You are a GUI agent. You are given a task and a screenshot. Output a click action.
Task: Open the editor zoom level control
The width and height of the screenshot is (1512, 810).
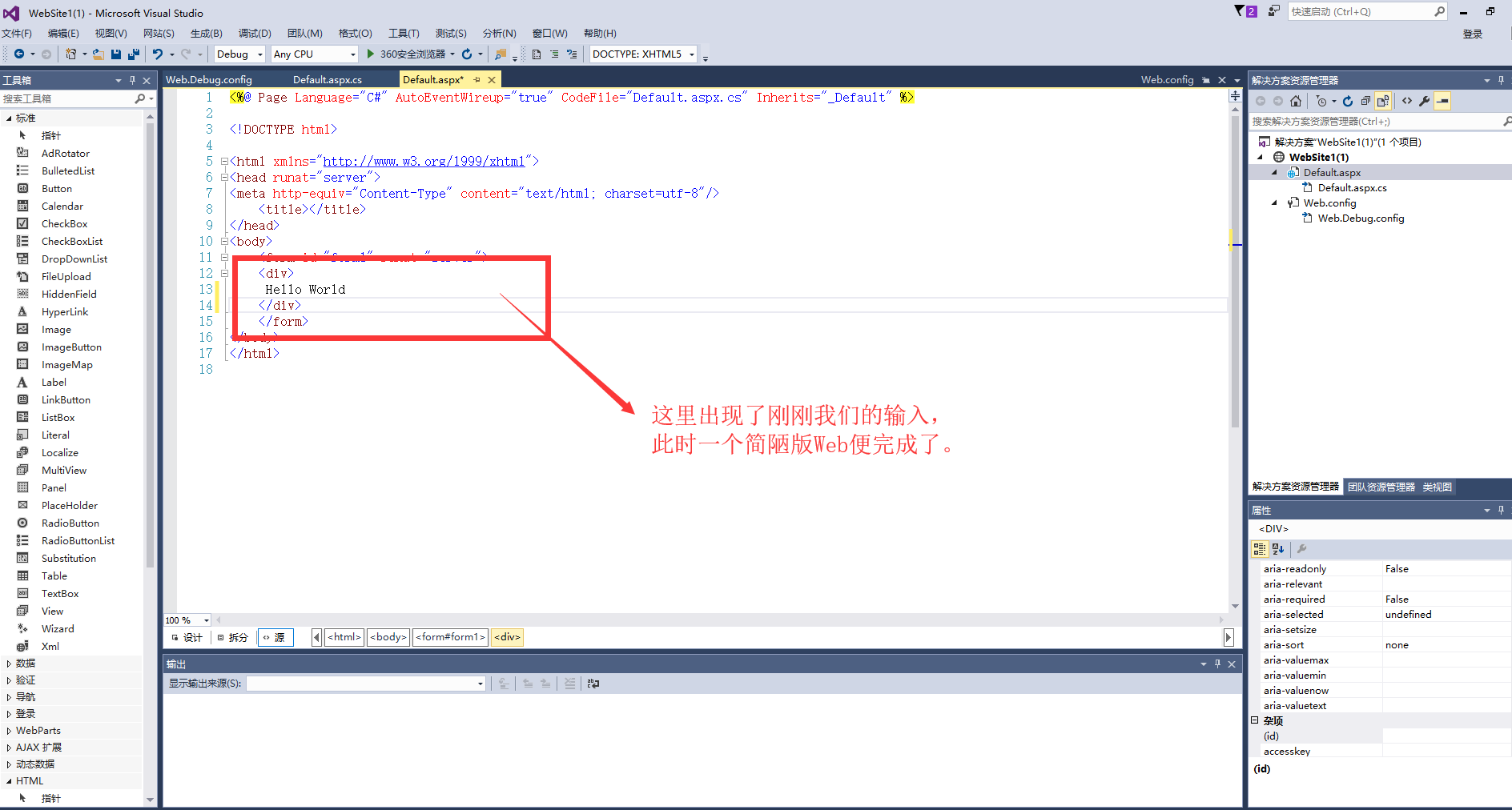pyautogui.click(x=186, y=620)
